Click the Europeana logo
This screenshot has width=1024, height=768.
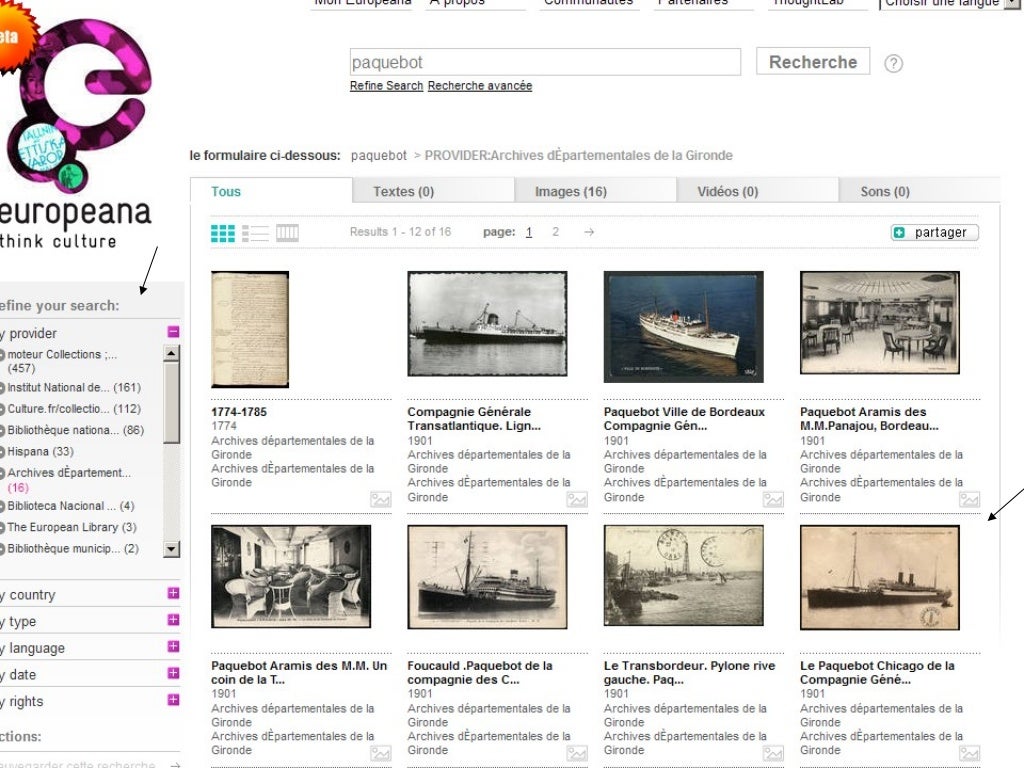(x=75, y=134)
